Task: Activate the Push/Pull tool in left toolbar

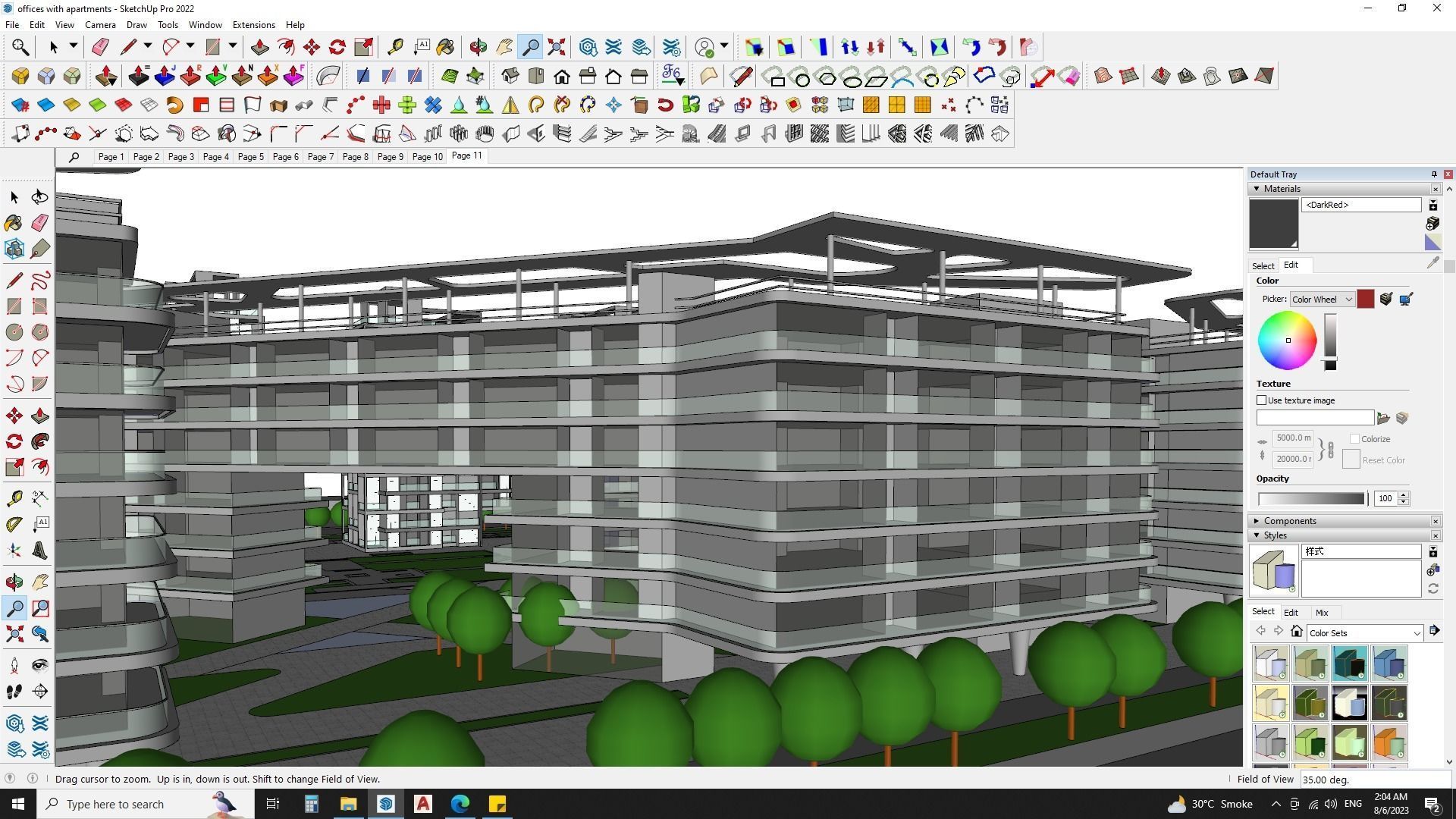Action: pos(39,416)
